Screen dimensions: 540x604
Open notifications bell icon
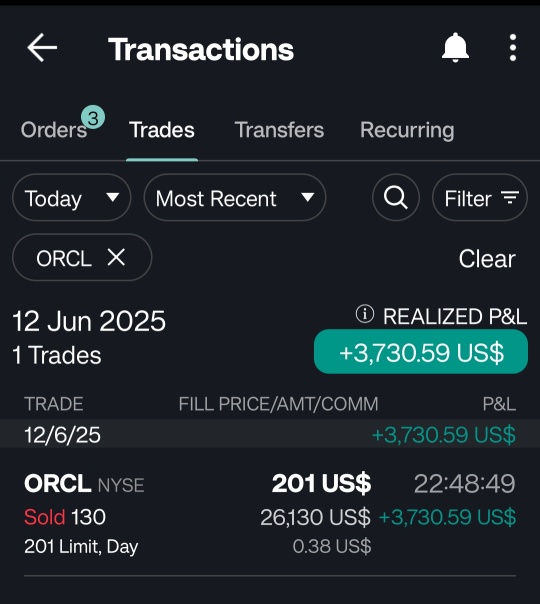tap(455, 48)
